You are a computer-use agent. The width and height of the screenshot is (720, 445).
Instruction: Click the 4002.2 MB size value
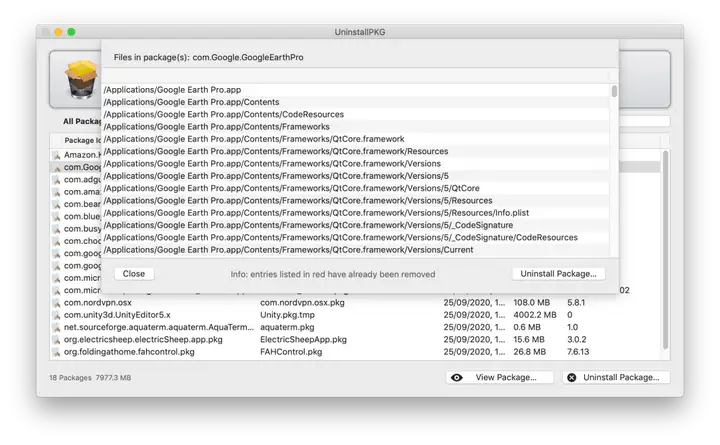point(534,315)
